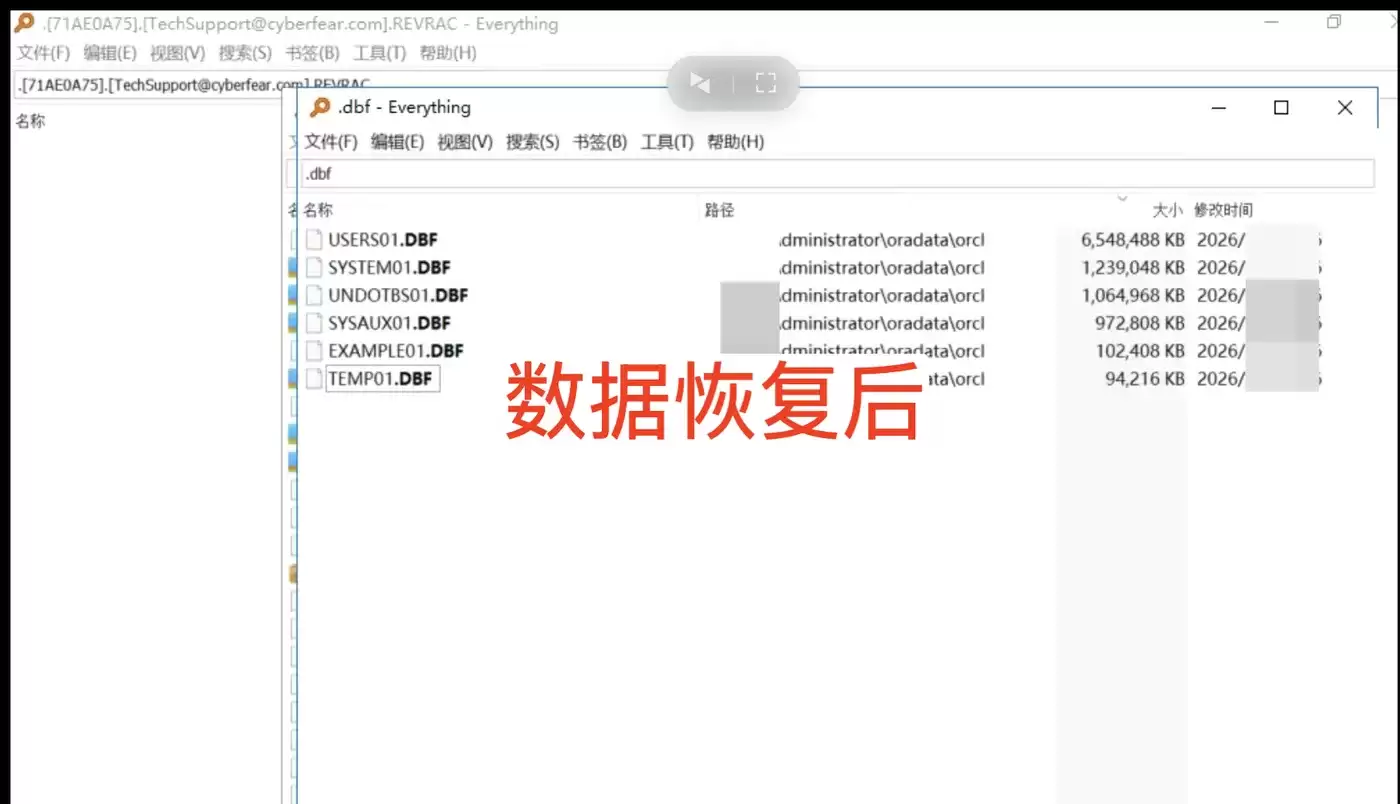Select the UNDOTBS01.DBF file name
1400x804 pixels.
coord(398,296)
